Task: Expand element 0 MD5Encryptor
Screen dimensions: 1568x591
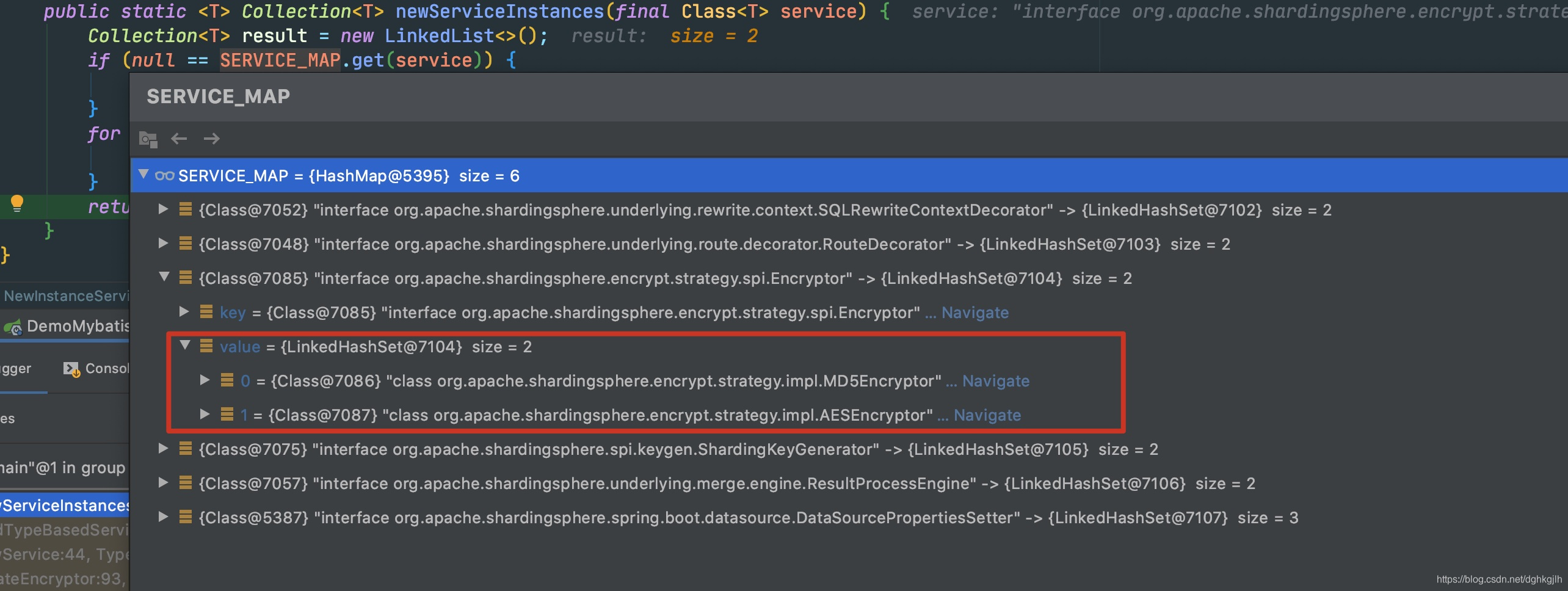Action: [205, 380]
